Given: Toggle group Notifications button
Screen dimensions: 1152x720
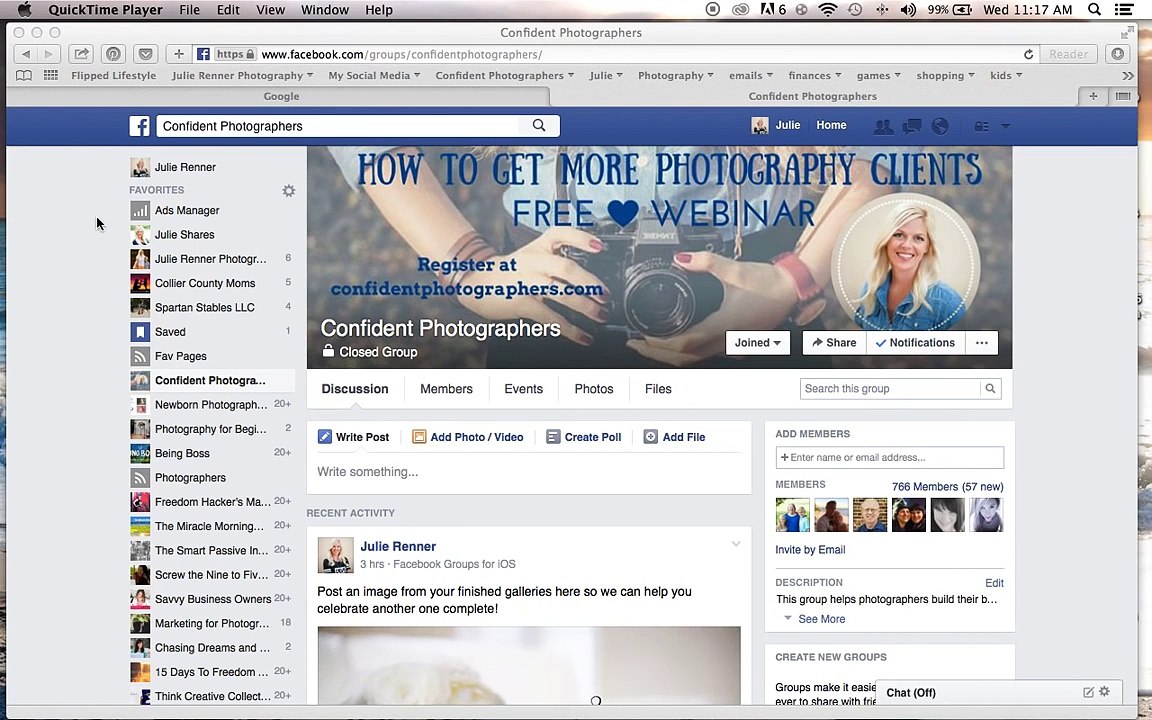Looking at the screenshot, I should tap(915, 343).
